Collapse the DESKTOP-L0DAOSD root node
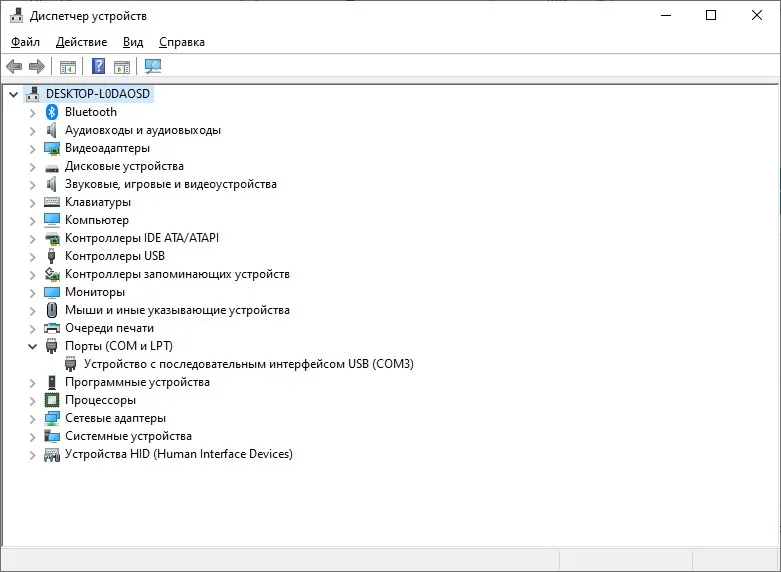This screenshot has height=572, width=781. click(x=13, y=94)
